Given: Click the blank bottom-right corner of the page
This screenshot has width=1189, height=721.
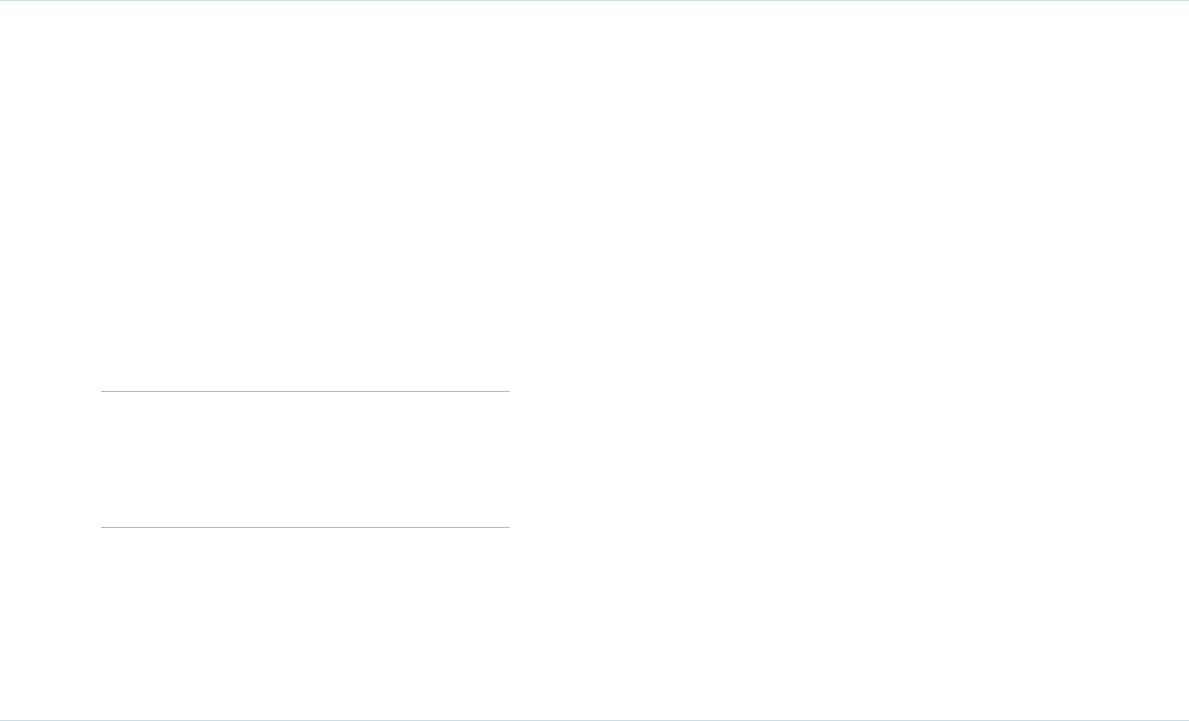Looking at the screenshot, I should click(1150, 690).
